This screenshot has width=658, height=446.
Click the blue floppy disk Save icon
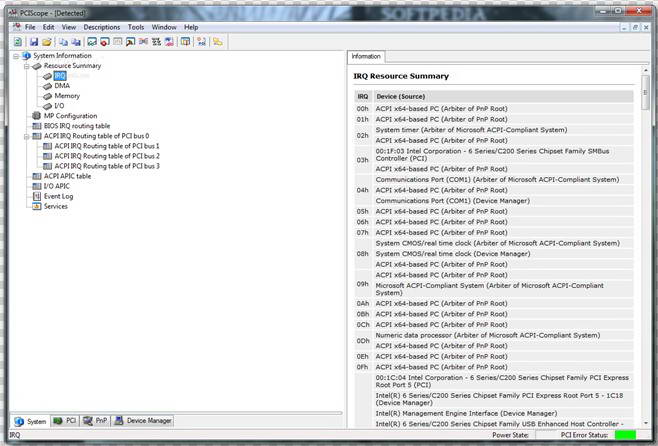(x=34, y=42)
